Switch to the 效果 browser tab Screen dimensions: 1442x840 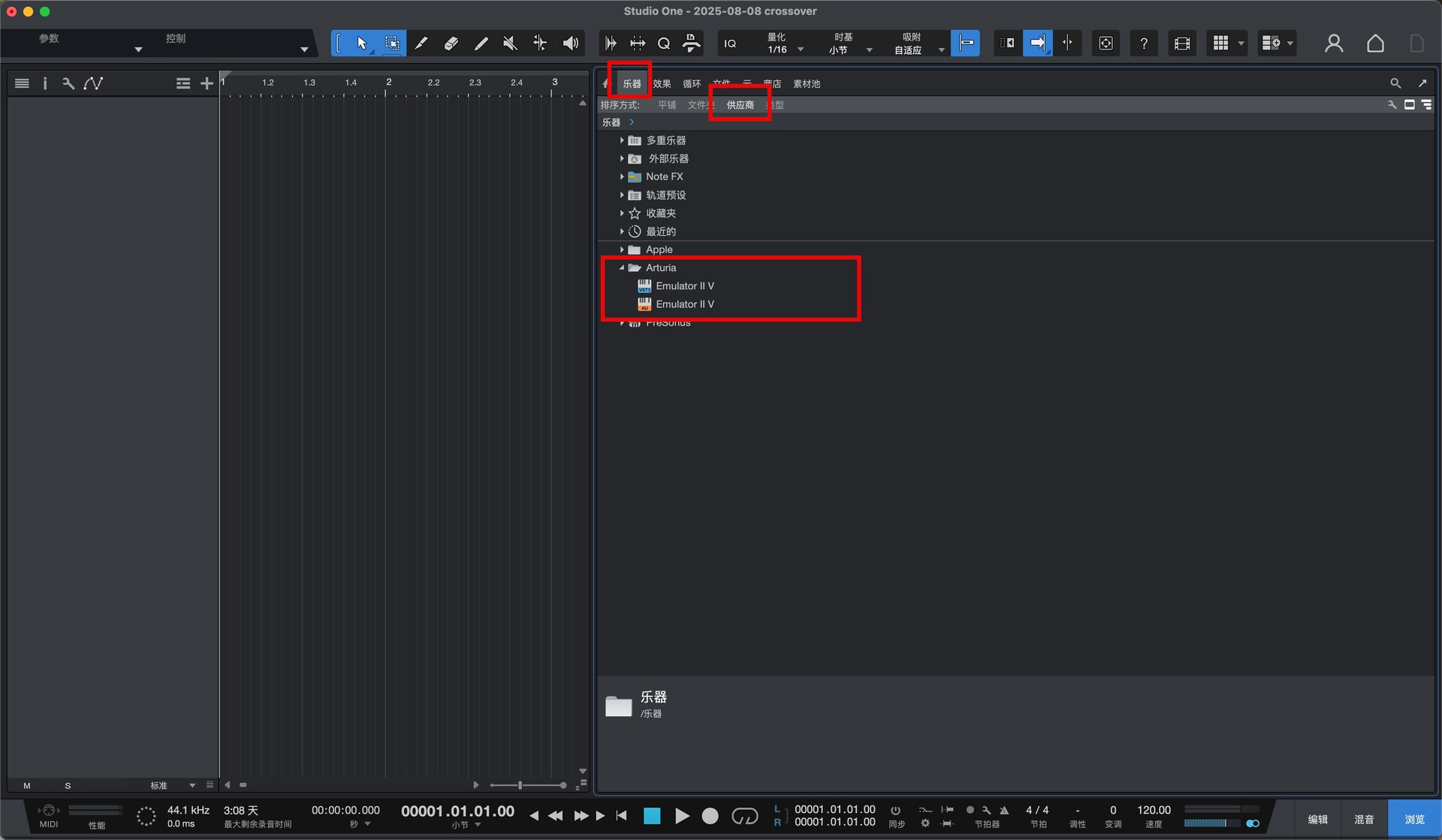[x=662, y=84]
